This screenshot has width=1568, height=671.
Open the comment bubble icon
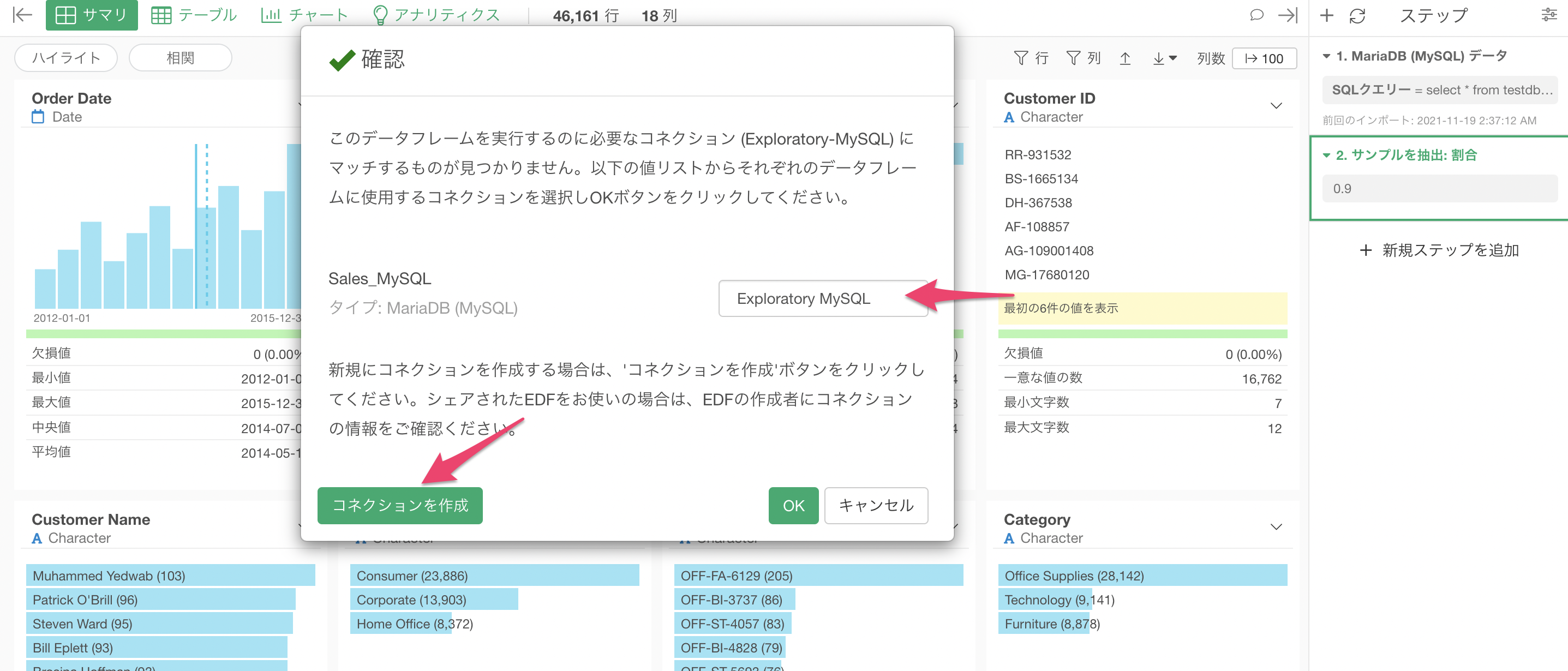(1256, 15)
